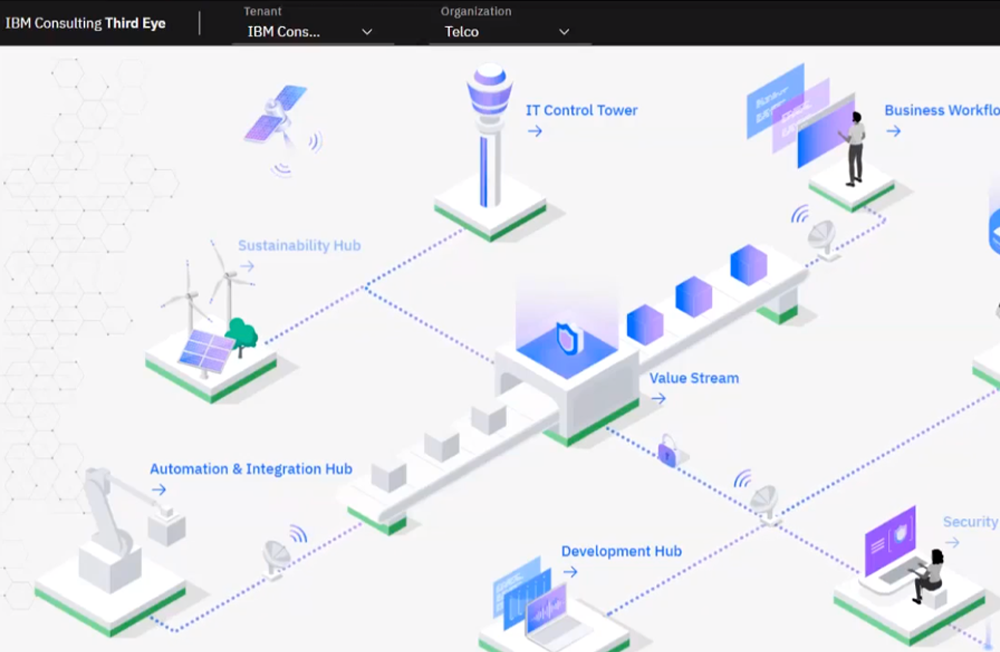Image resolution: width=1000 pixels, height=652 pixels.
Task: Select the IT Control Tower building illustration
Action: 490,152
